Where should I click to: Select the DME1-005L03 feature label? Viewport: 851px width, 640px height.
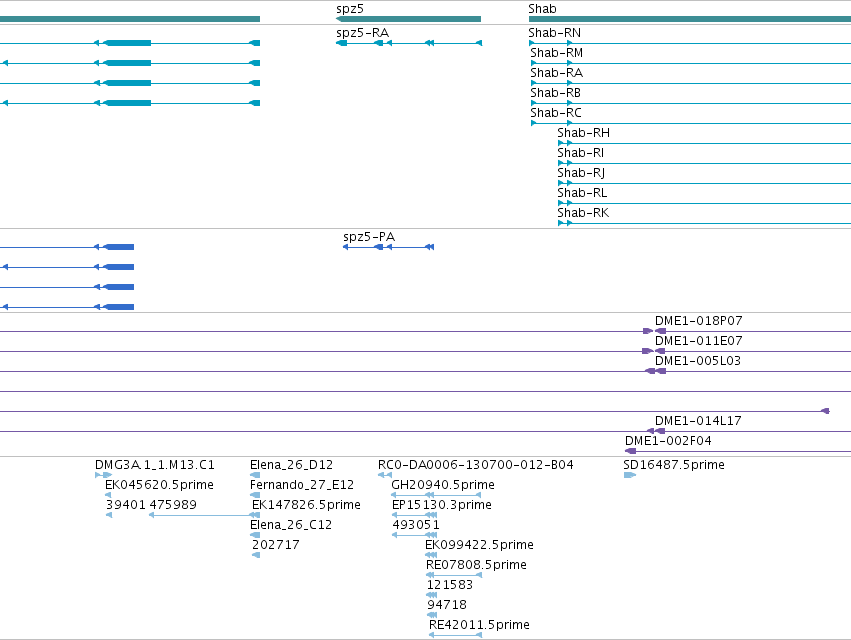tap(698, 361)
